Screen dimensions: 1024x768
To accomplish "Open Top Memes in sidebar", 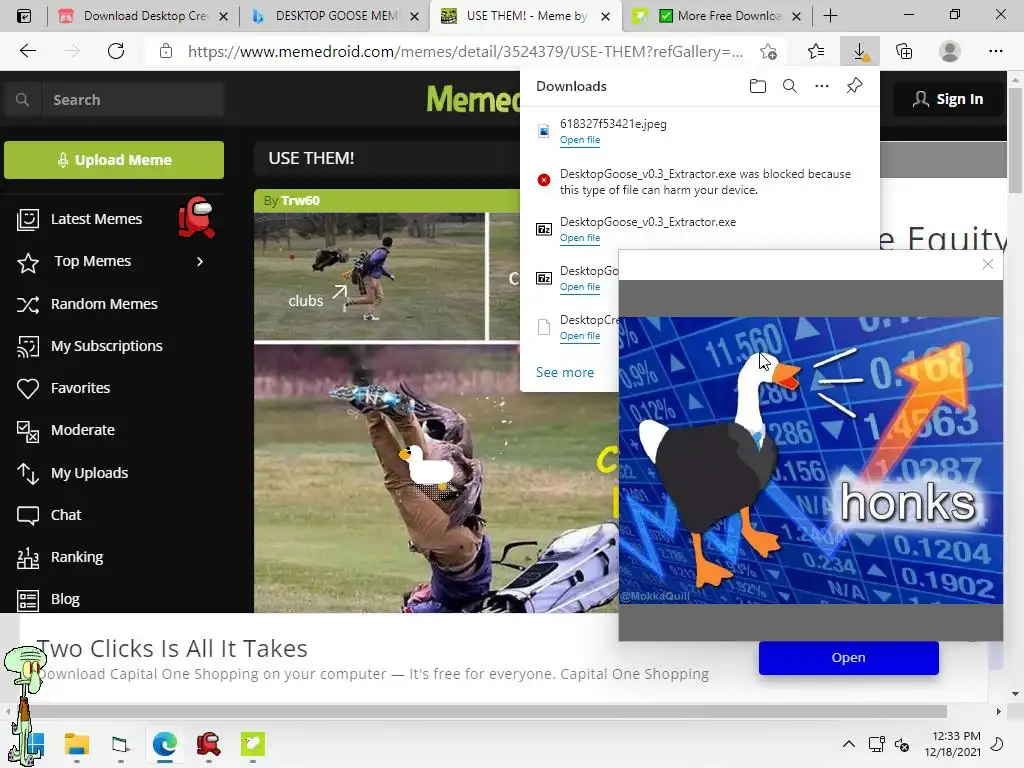I will coord(93,261).
